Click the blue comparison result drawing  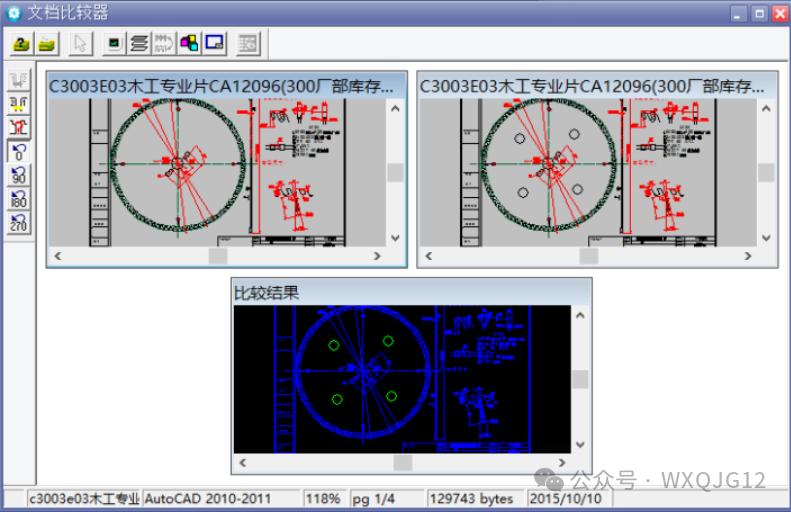403,379
